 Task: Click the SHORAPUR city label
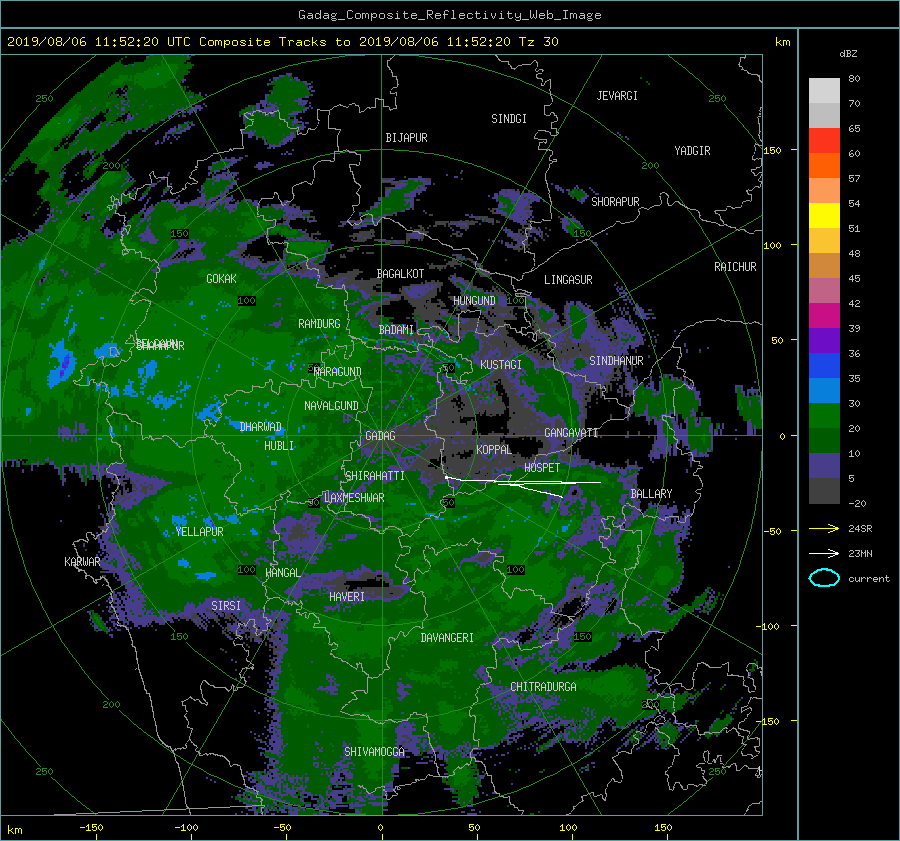point(615,201)
